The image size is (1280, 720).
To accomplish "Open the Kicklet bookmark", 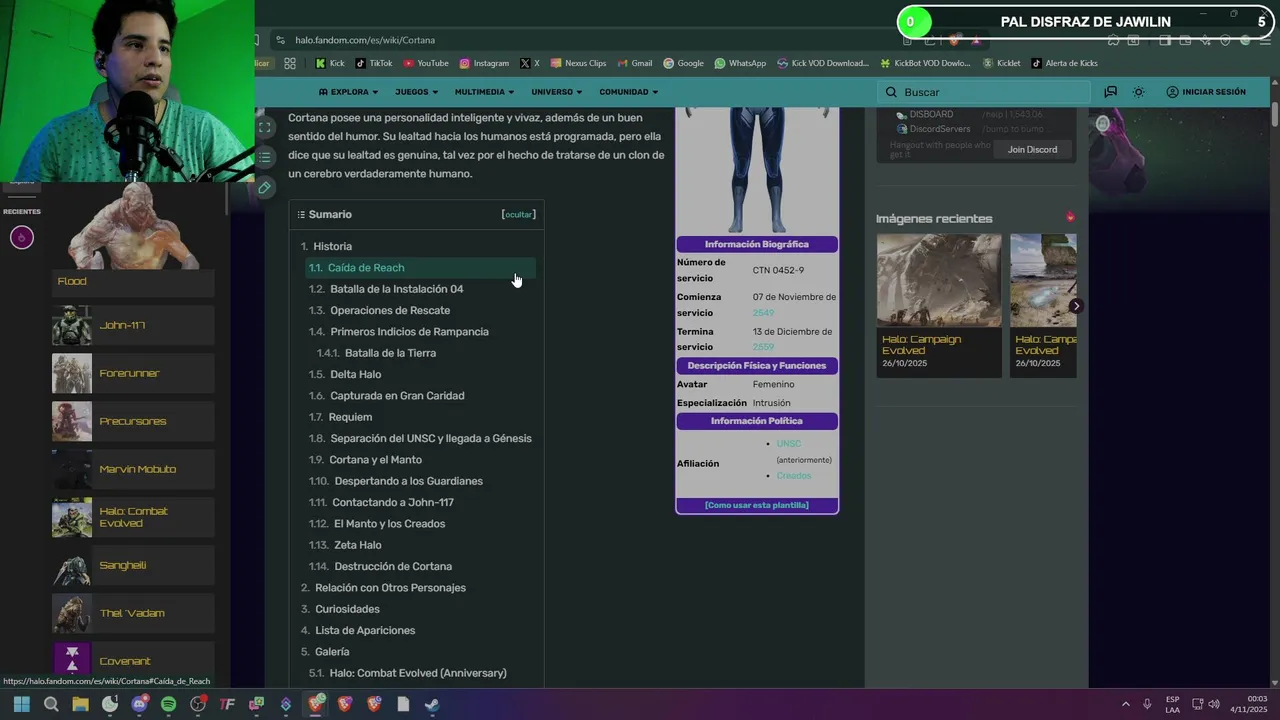I will [x=1001, y=63].
